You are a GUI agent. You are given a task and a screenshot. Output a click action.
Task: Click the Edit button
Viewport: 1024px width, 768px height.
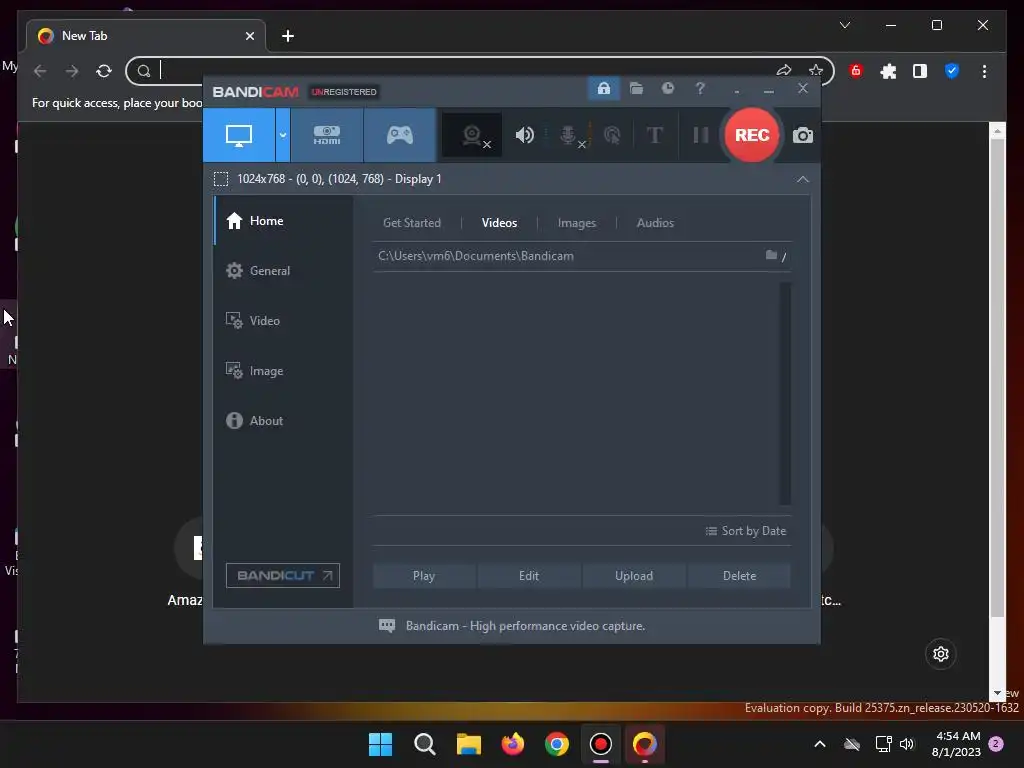click(x=529, y=576)
